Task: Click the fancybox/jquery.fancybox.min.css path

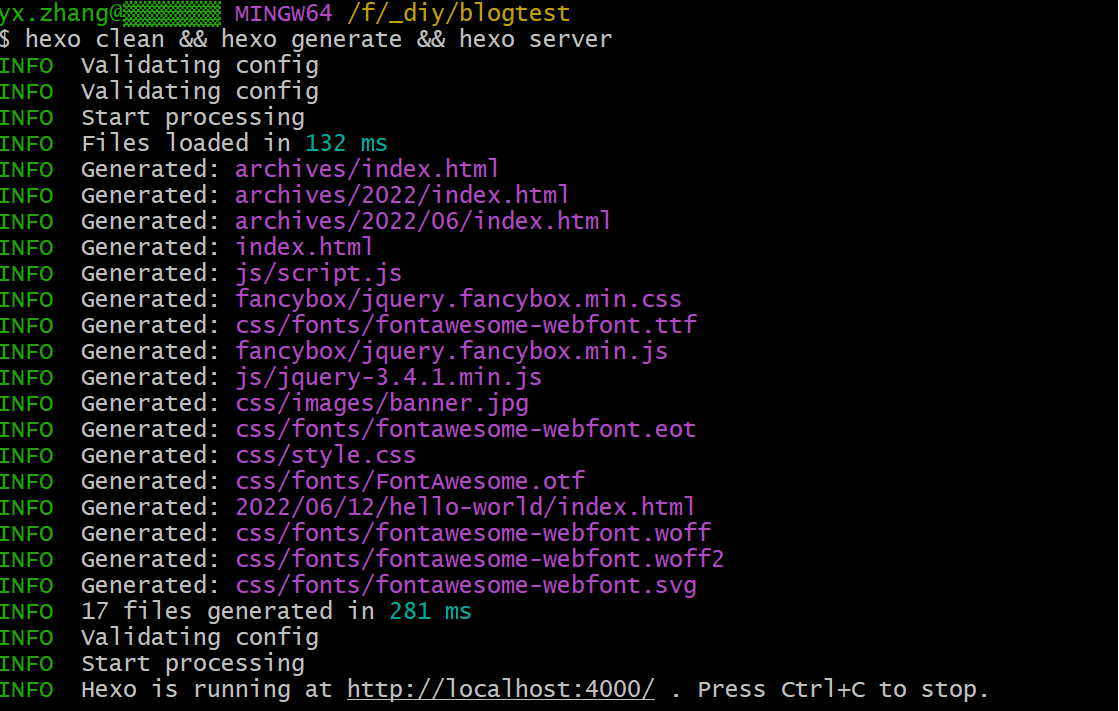Action: [x=458, y=299]
